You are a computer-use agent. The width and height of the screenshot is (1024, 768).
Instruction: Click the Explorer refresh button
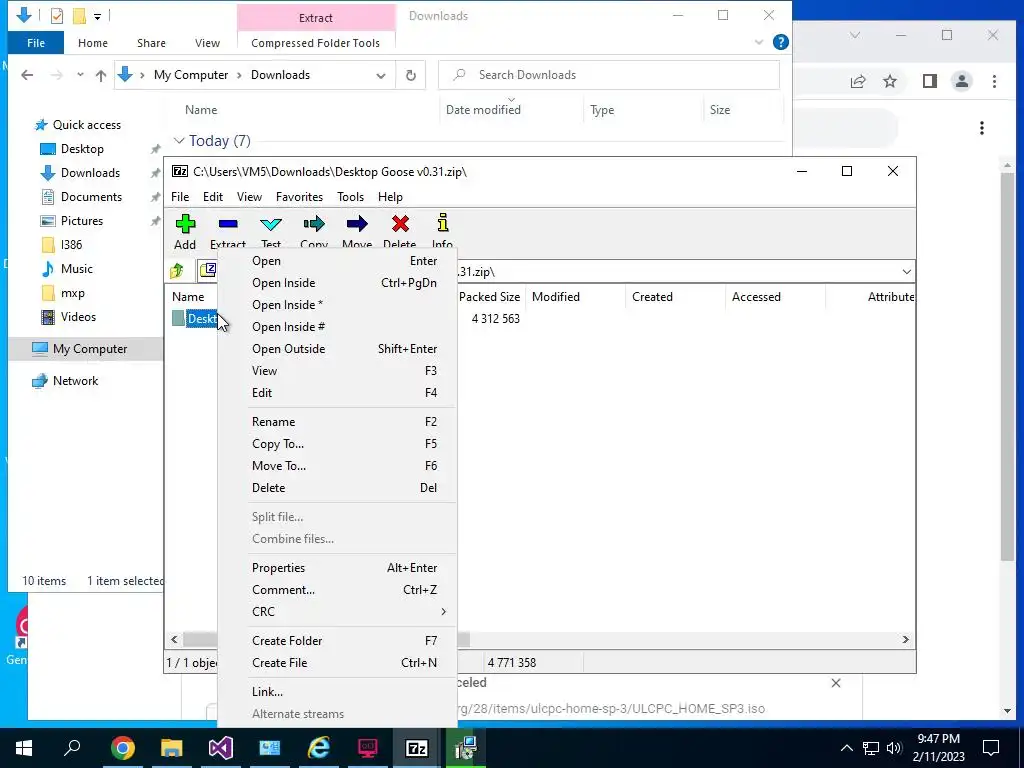click(x=411, y=75)
